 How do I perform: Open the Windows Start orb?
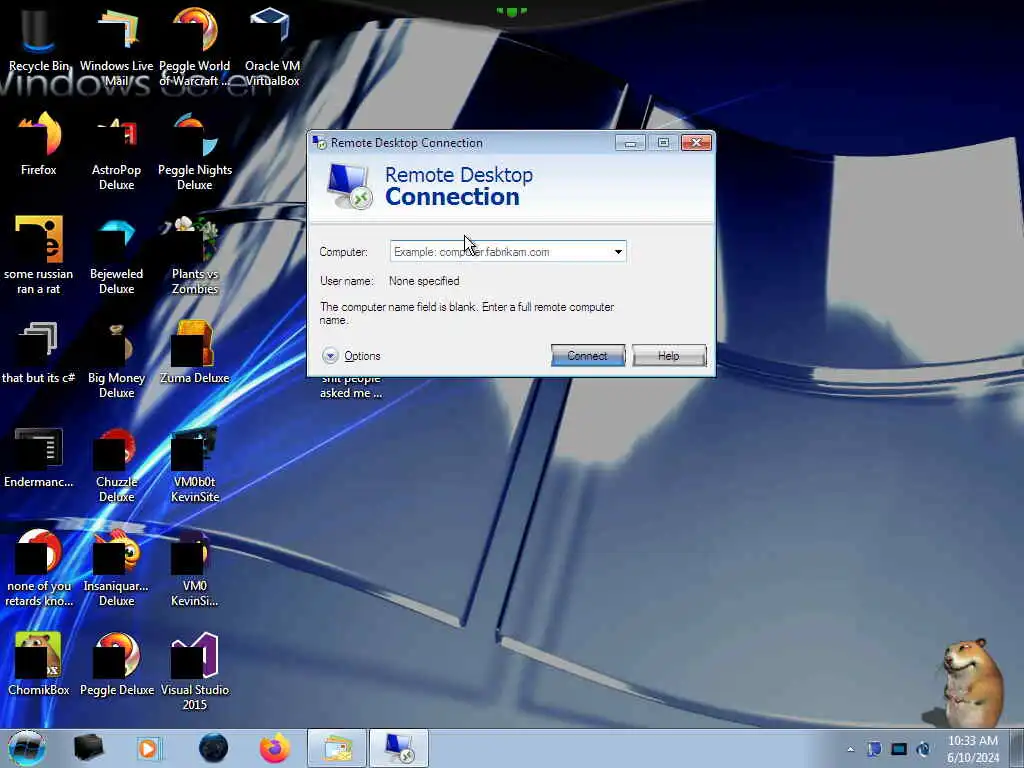pos(27,748)
